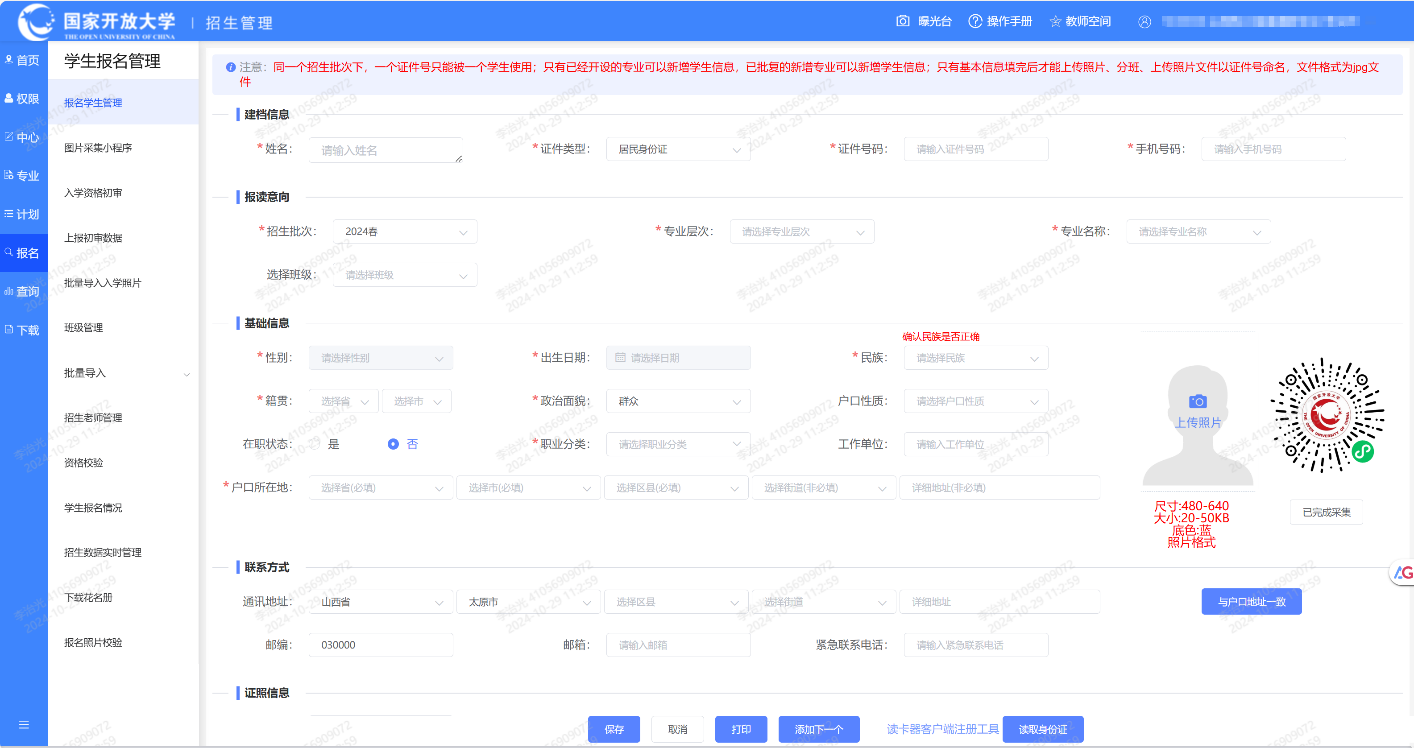The image size is (1414, 748).
Task: Click the 读取身份证 button
Action: pyautogui.click(x=1043, y=730)
